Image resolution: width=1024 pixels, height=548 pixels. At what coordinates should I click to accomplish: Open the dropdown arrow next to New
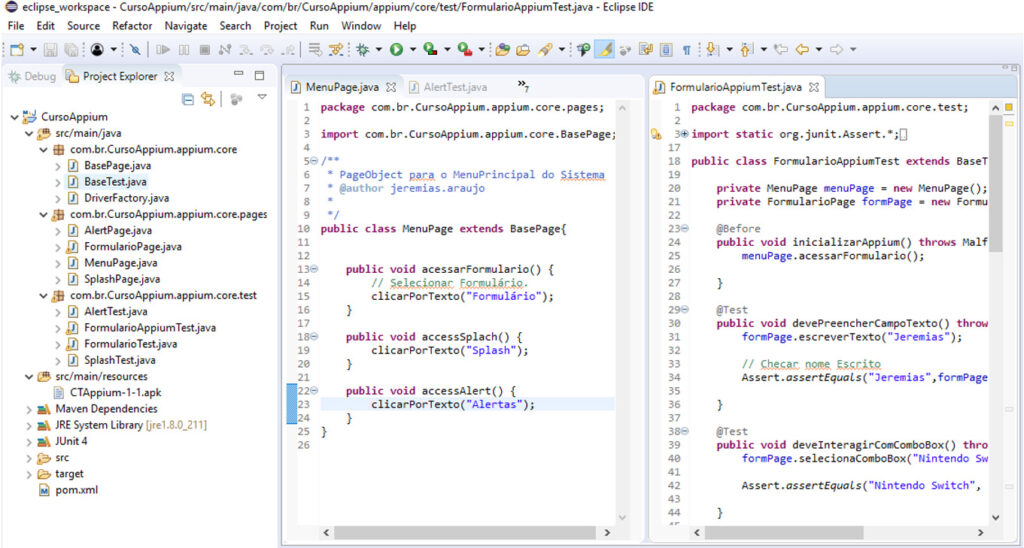[33, 50]
